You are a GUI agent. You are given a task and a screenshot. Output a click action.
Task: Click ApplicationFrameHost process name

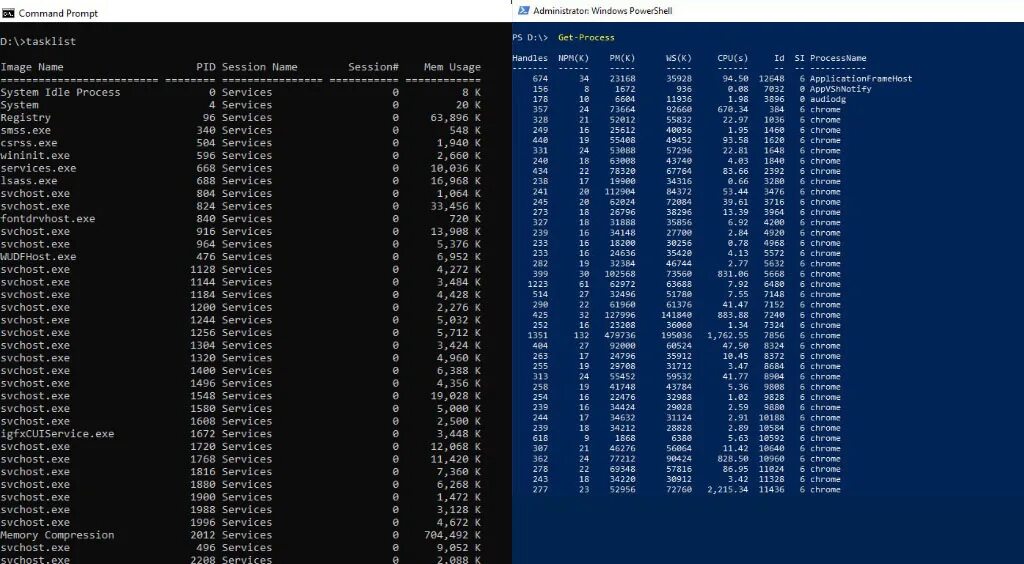861,78
